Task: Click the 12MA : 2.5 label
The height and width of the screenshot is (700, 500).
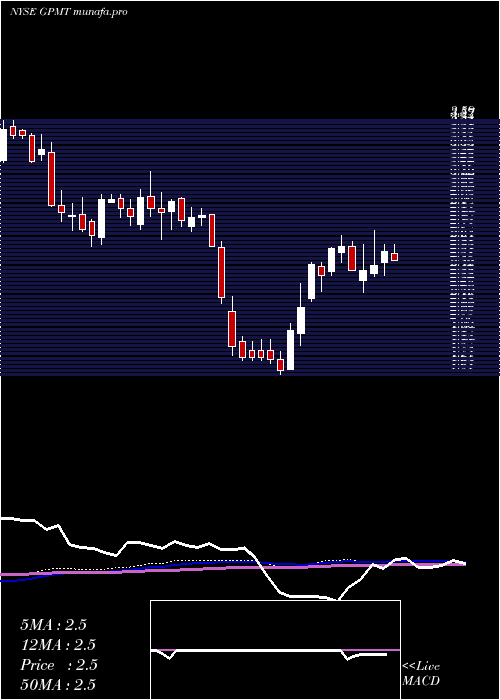Action: 58,645
